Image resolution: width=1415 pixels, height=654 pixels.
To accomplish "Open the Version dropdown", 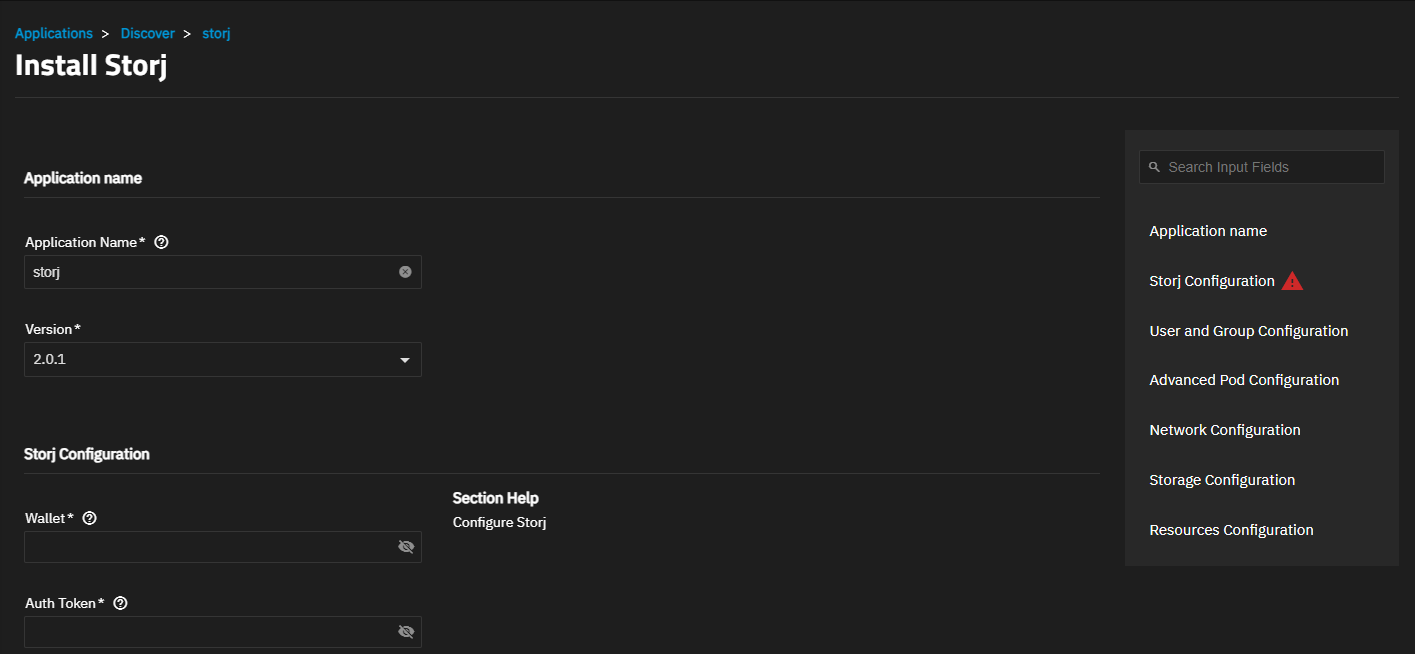I will click(223, 360).
